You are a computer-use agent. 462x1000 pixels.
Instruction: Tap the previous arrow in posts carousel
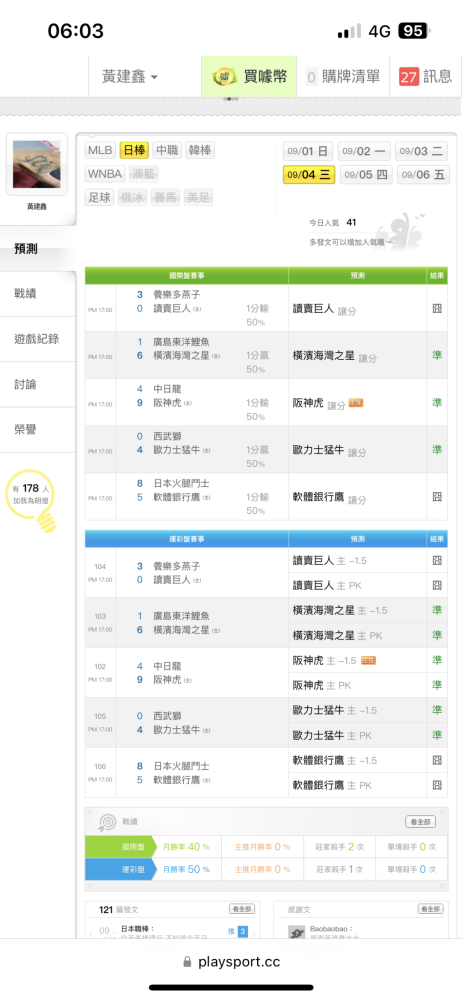pyautogui.click(x=91, y=933)
